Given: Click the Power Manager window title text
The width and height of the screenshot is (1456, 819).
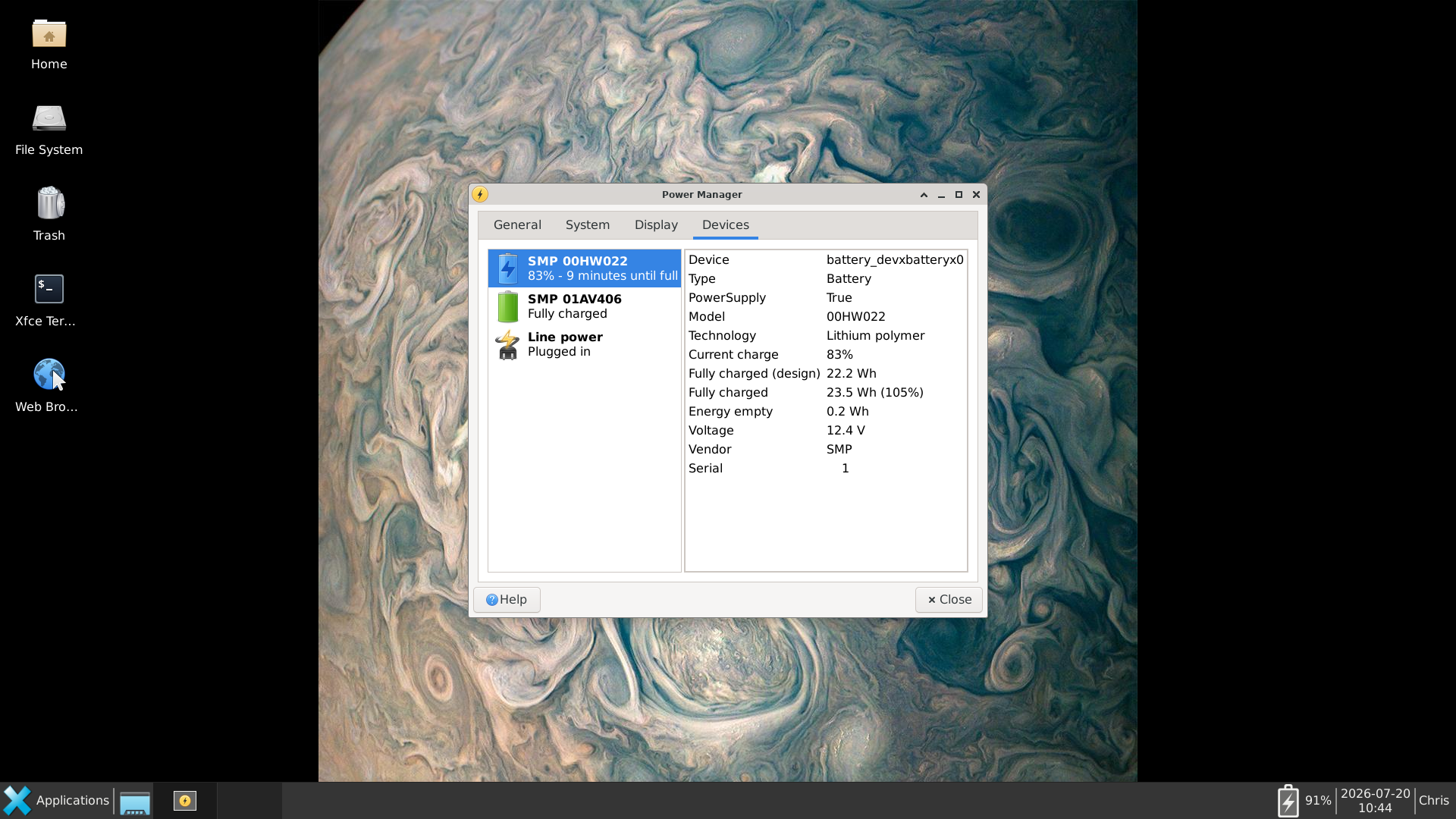Looking at the screenshot, I should (701, 195).
